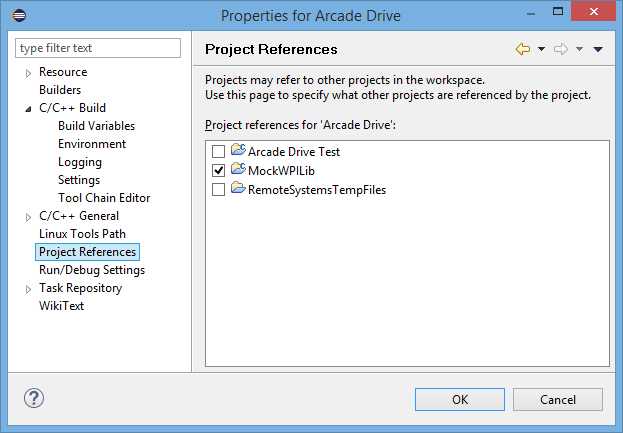This screenshot has height=433, width=623.
Task: Open the page view menu dropdown triangle
Action: click(598, 49)
